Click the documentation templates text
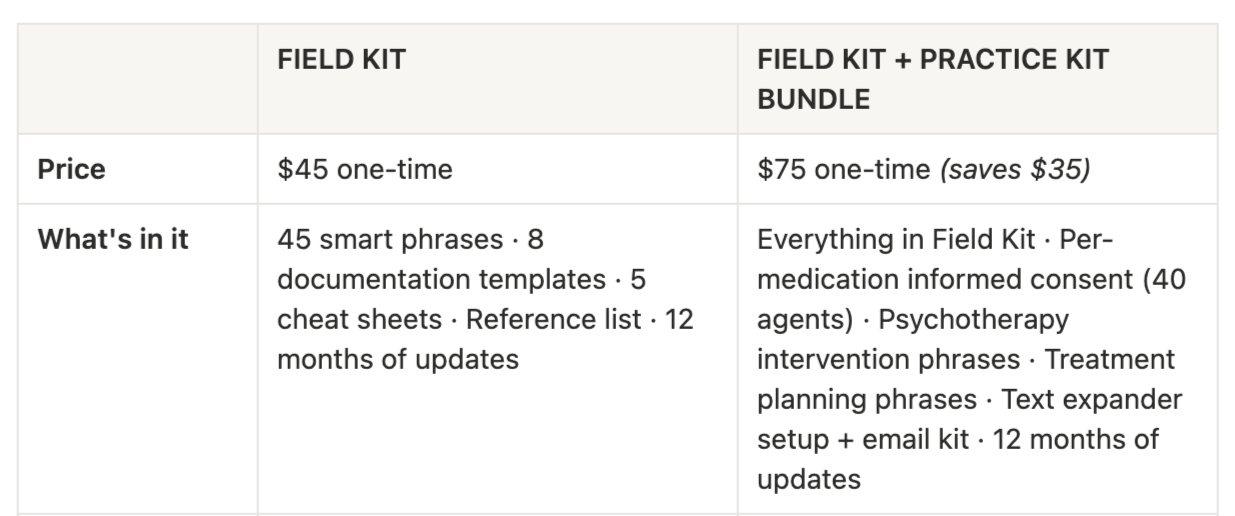Image resolution: width=1235 pixels, height=516 pixels. [x=441, y=280]
